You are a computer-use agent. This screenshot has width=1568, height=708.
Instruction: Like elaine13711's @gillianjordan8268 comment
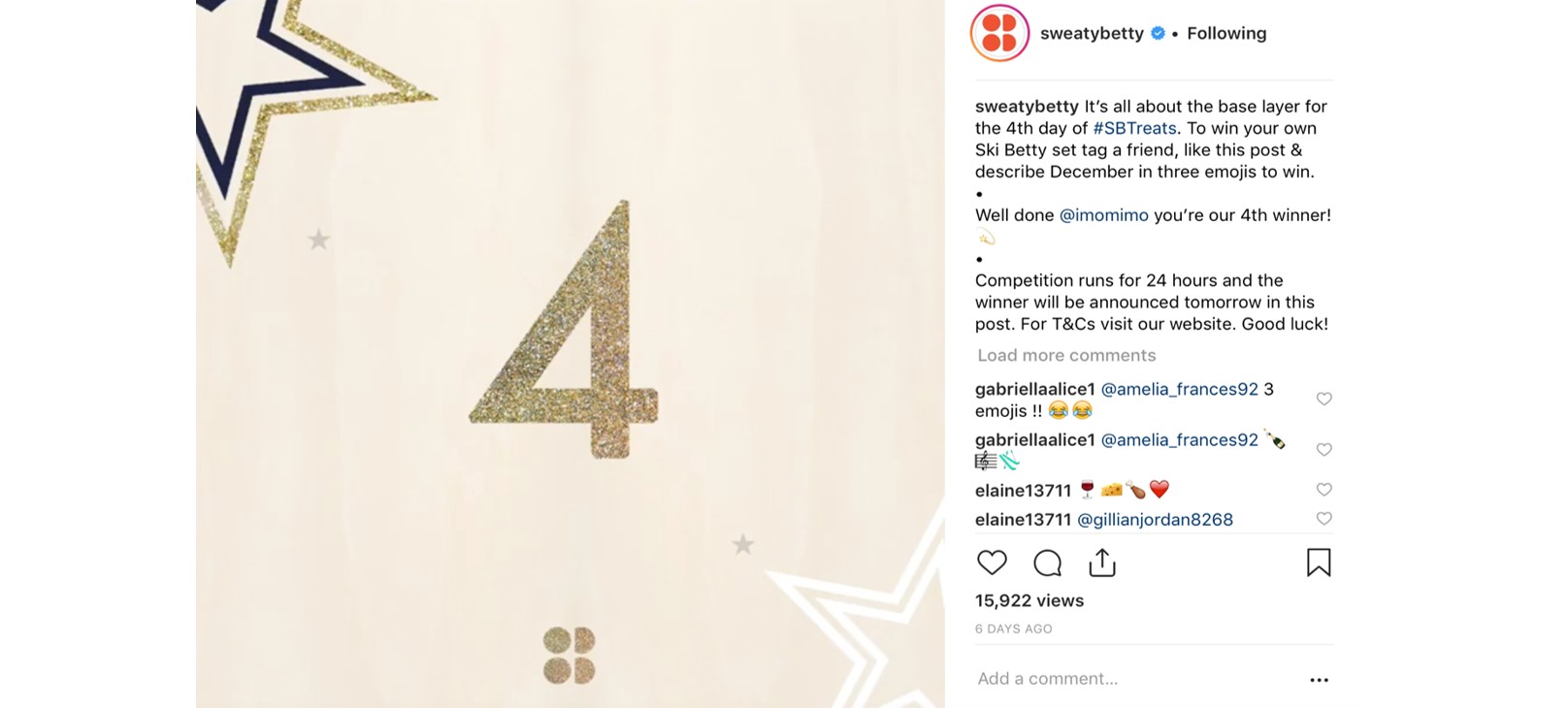pyautogui.click(x=1323, y=519)
